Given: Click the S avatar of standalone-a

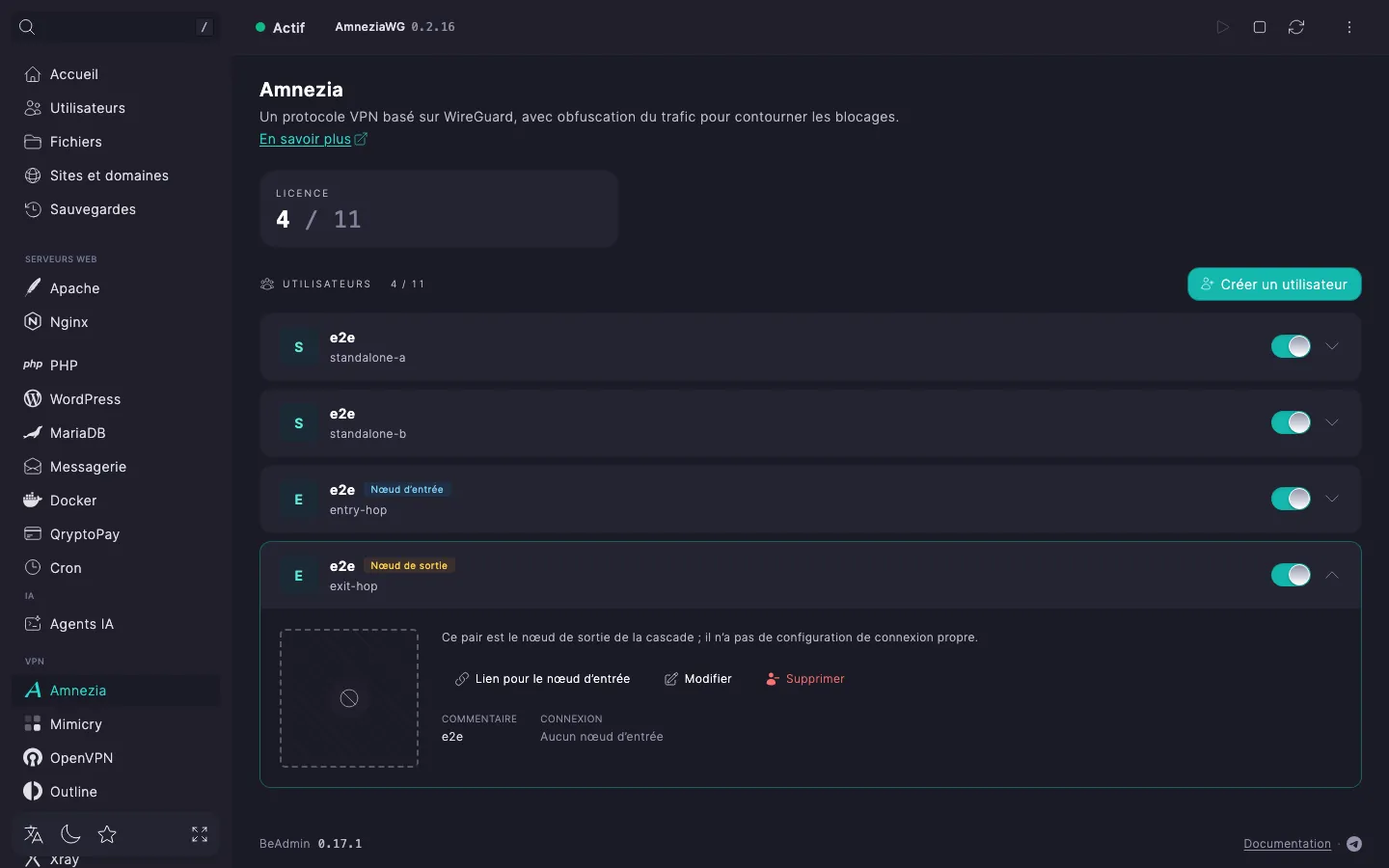Looking at the screenshot, I should 299,347.
